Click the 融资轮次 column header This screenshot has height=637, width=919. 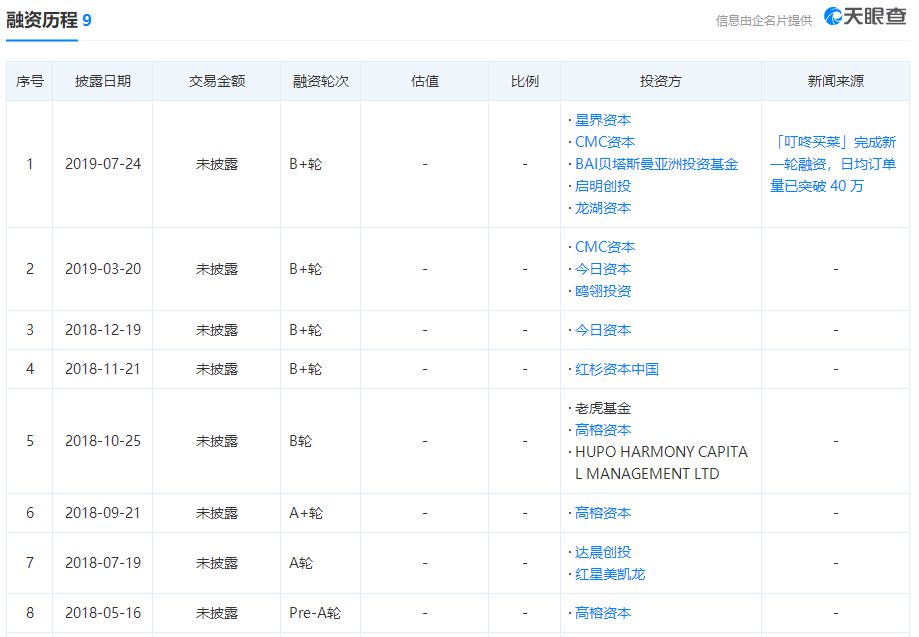(321, 81)
